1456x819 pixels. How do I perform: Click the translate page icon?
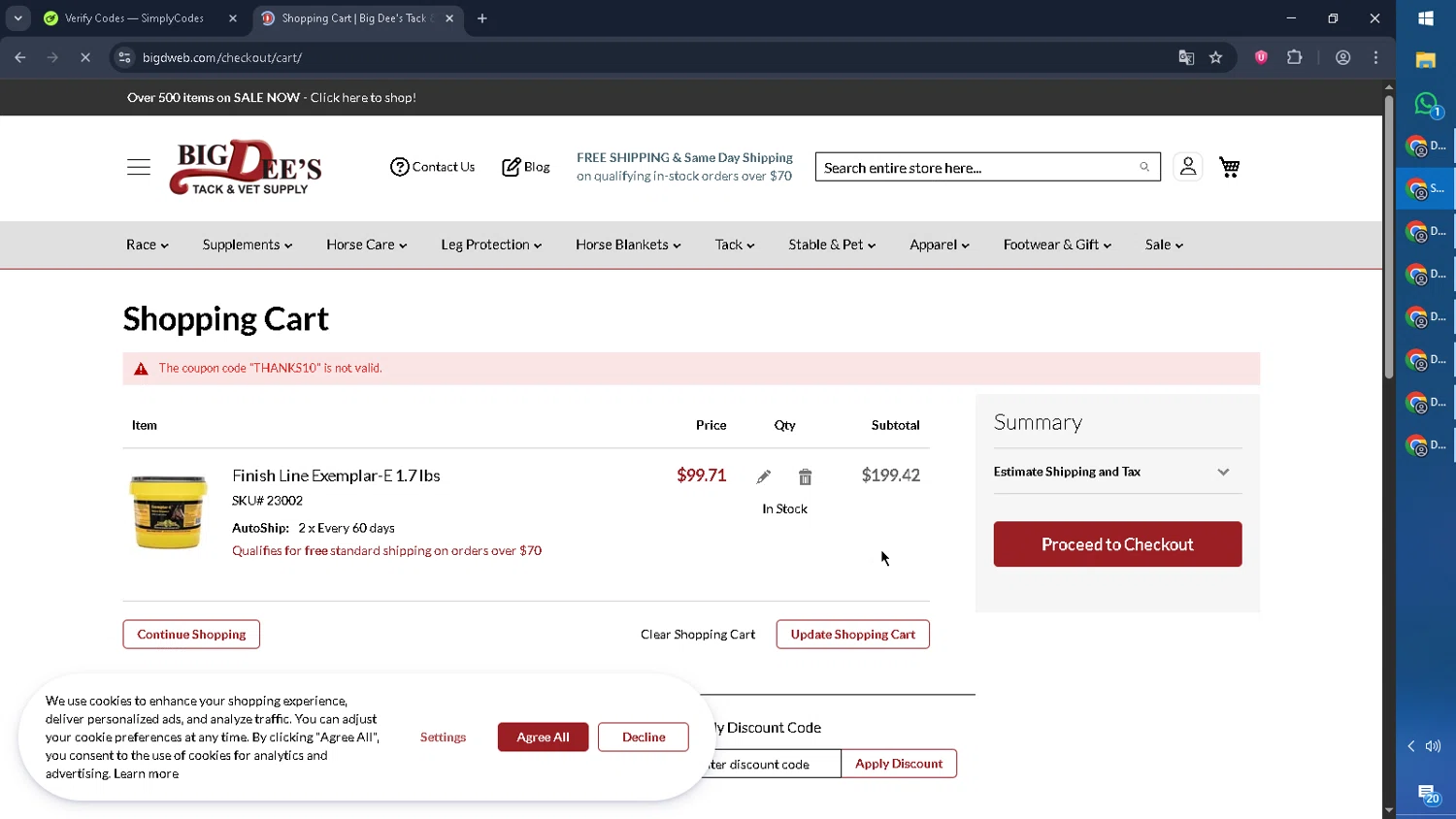click(x=1186, y=58)
